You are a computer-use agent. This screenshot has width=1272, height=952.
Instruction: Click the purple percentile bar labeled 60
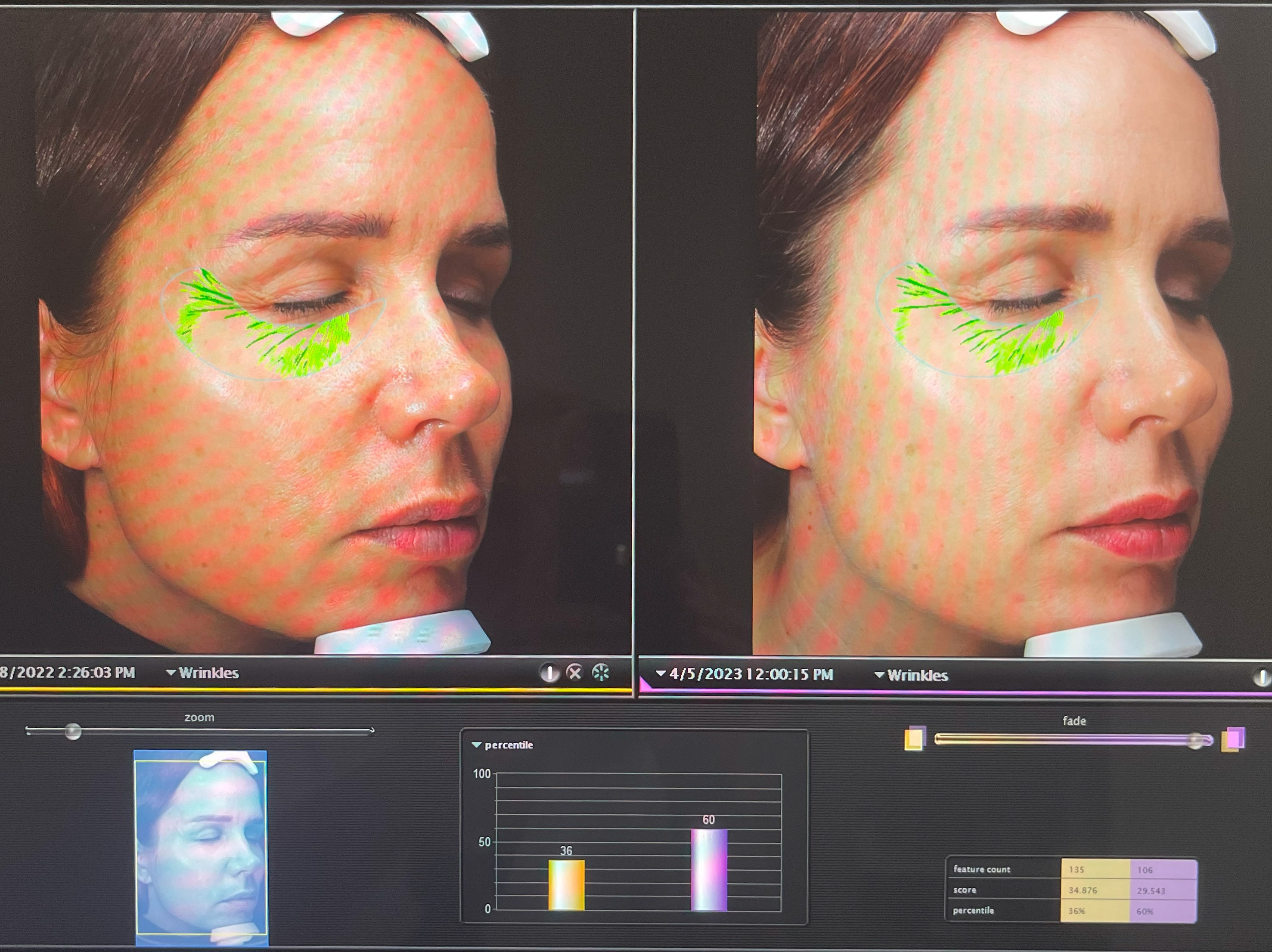click(x=708, y=870)
